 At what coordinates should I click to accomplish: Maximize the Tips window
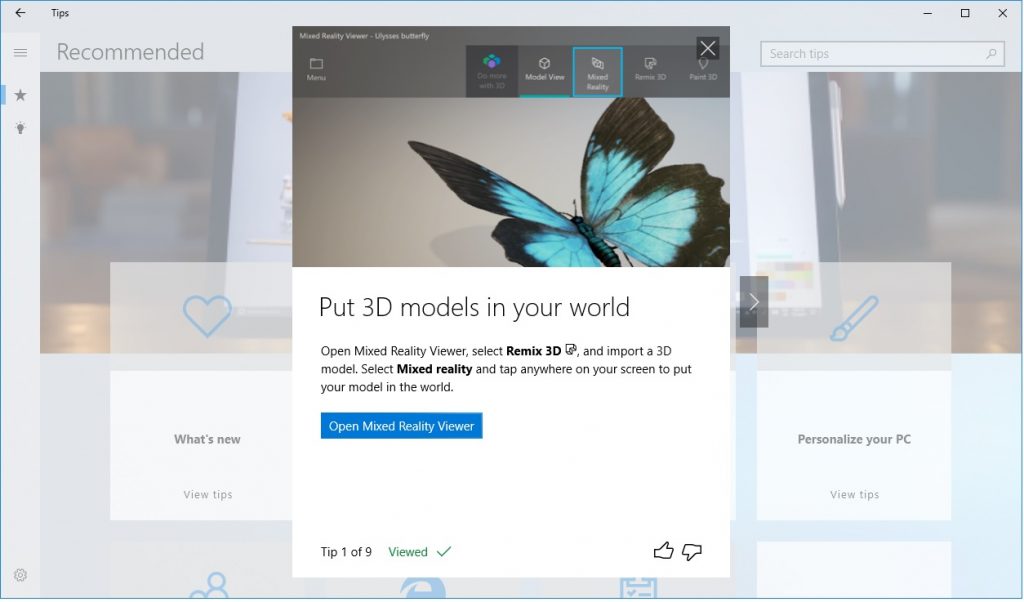[965, 13]
